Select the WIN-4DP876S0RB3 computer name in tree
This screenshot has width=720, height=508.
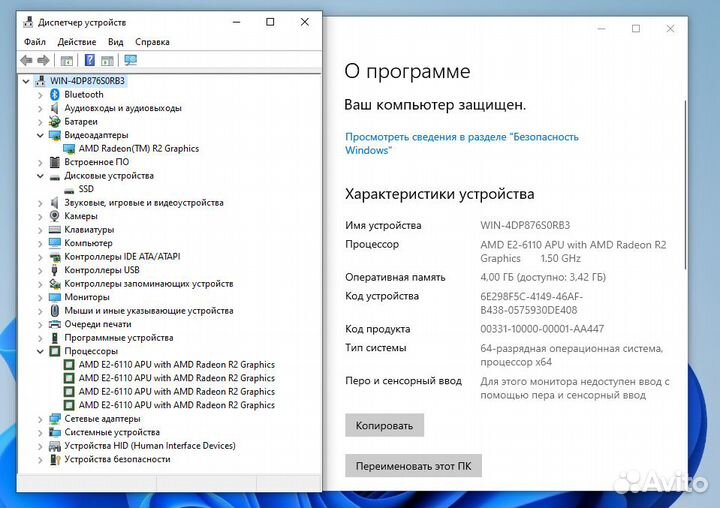point(87,81)
